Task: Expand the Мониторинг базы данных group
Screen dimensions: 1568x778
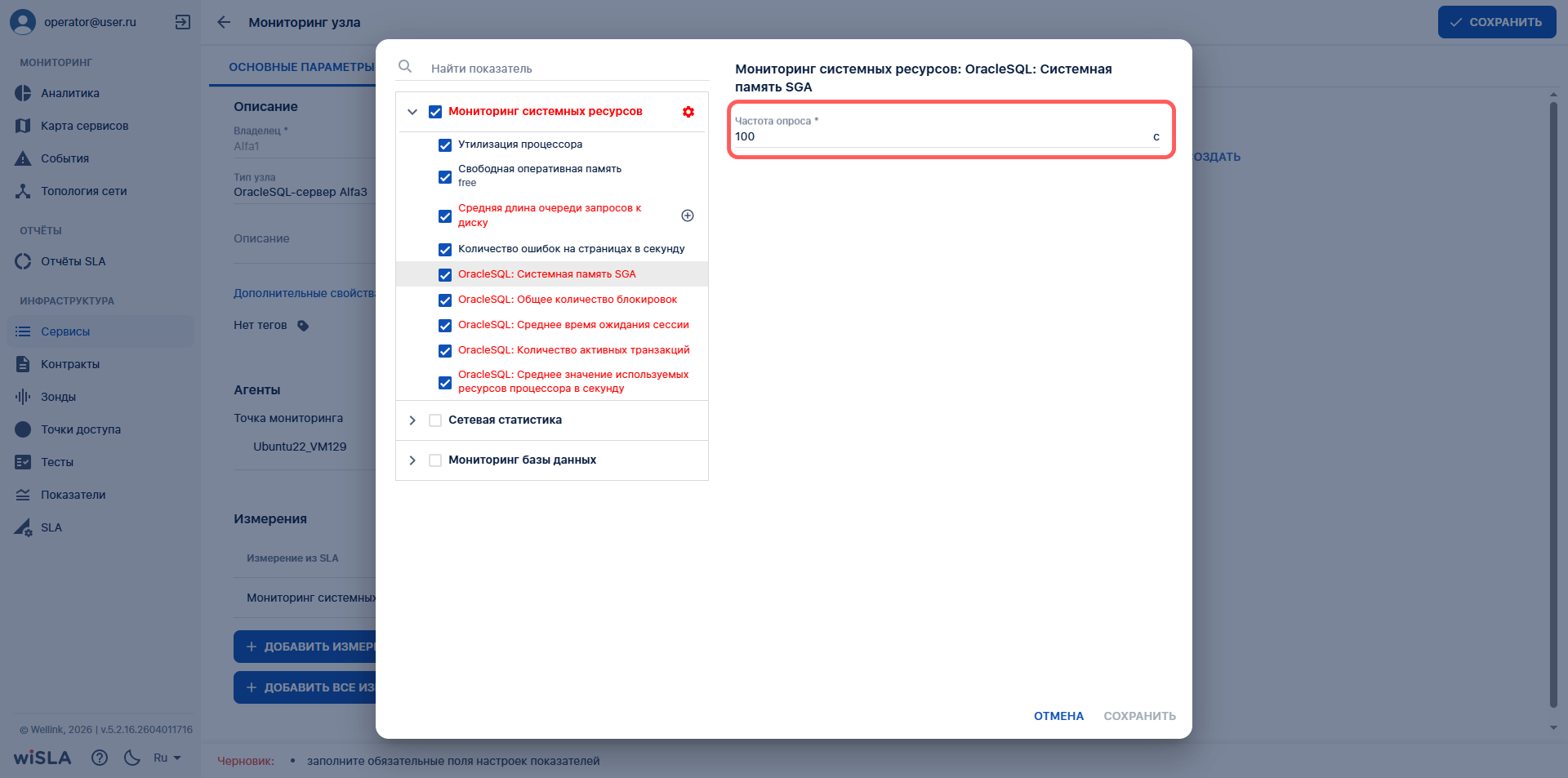Action: (412, 460)
